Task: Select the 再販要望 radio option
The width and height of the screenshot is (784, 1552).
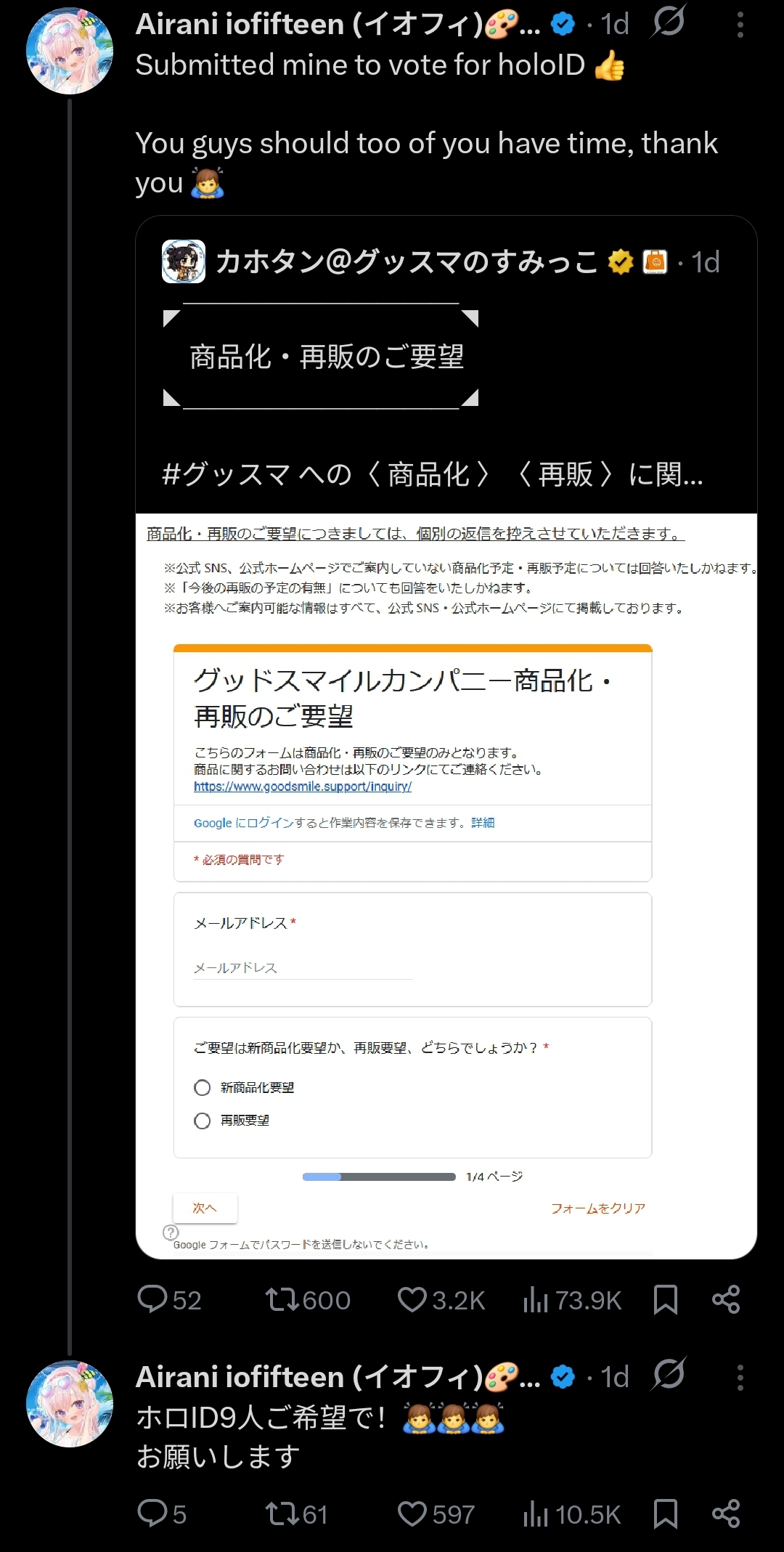Action: tap(203, 1121)
